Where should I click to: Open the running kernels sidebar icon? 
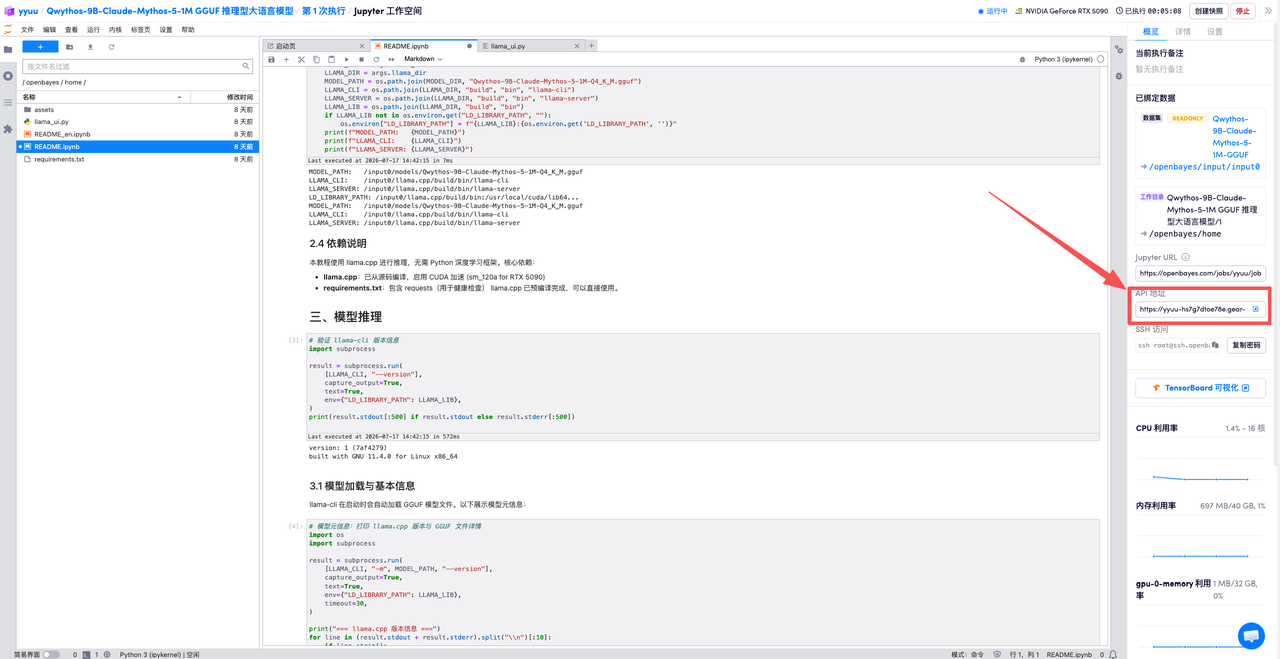point(8,76)
